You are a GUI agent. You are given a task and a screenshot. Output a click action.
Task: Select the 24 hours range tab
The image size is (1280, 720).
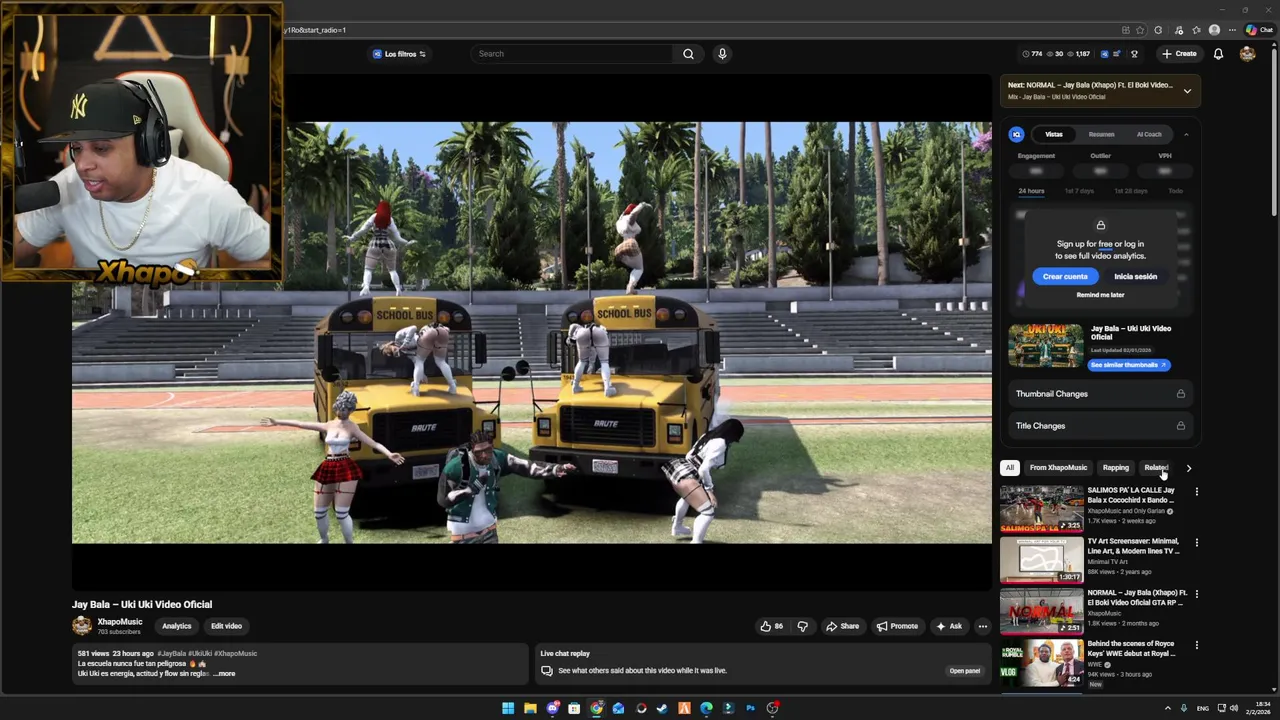click(x=1031, y=191)
